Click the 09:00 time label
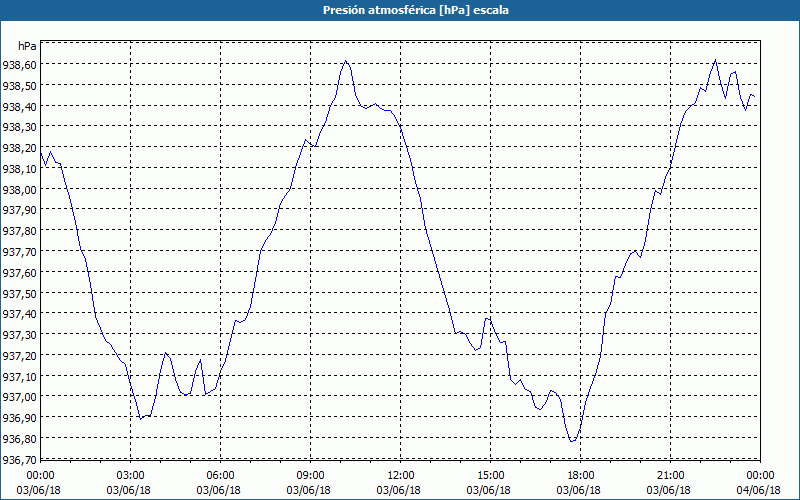This screenshot has width=800, height=500. click(x=310, y=476)
